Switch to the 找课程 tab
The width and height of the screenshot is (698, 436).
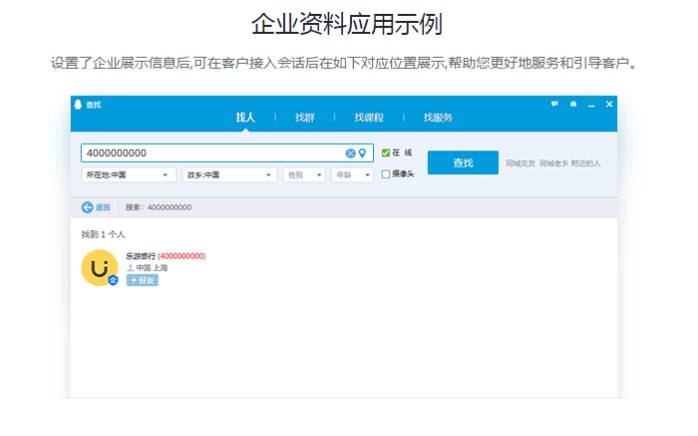(x=369, y=117)
